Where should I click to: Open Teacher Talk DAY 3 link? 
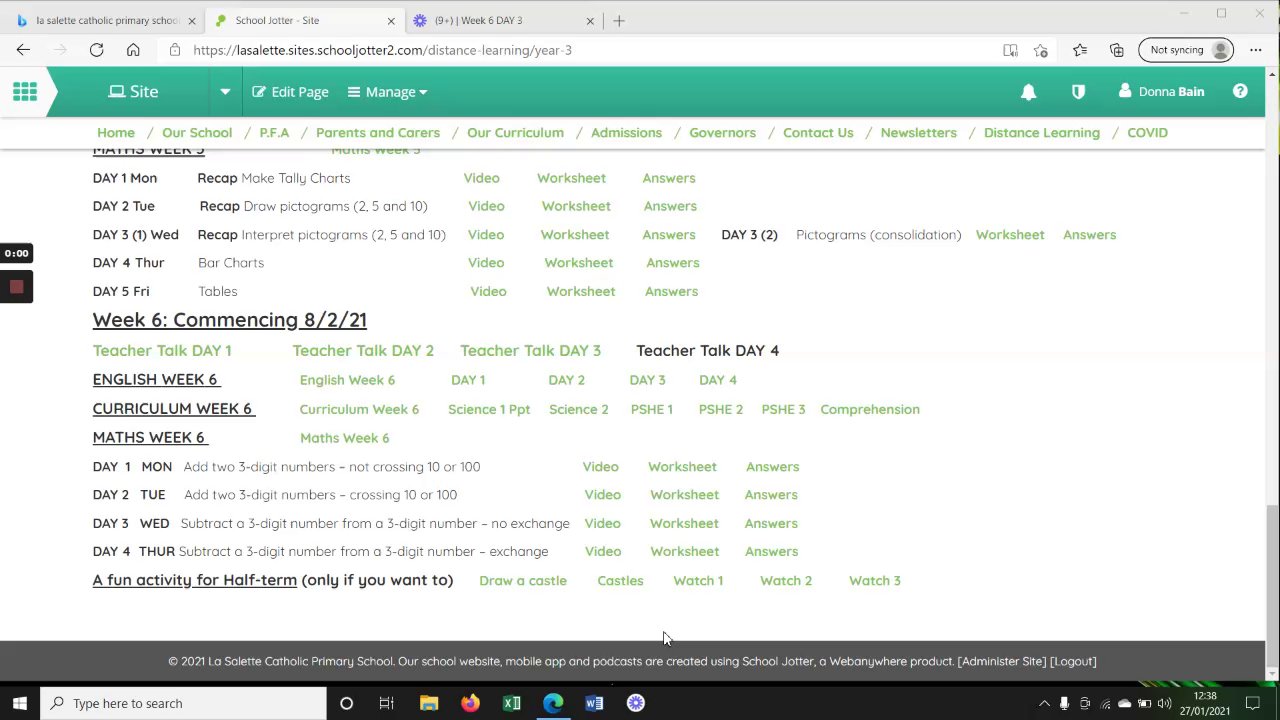tap(530, 351)
